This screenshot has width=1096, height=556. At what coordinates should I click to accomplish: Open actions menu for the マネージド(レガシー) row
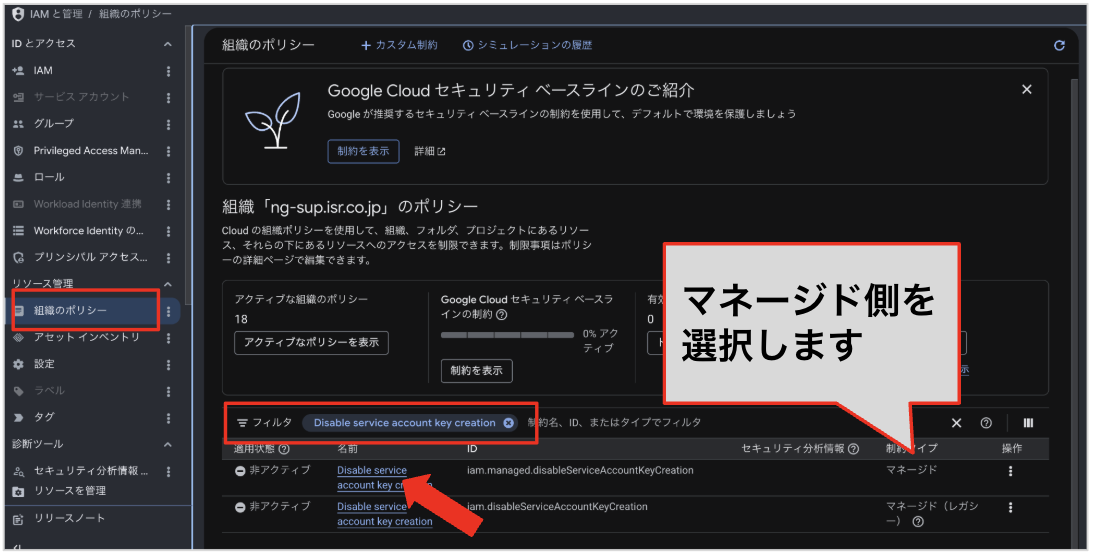[x=1010, y=508]
